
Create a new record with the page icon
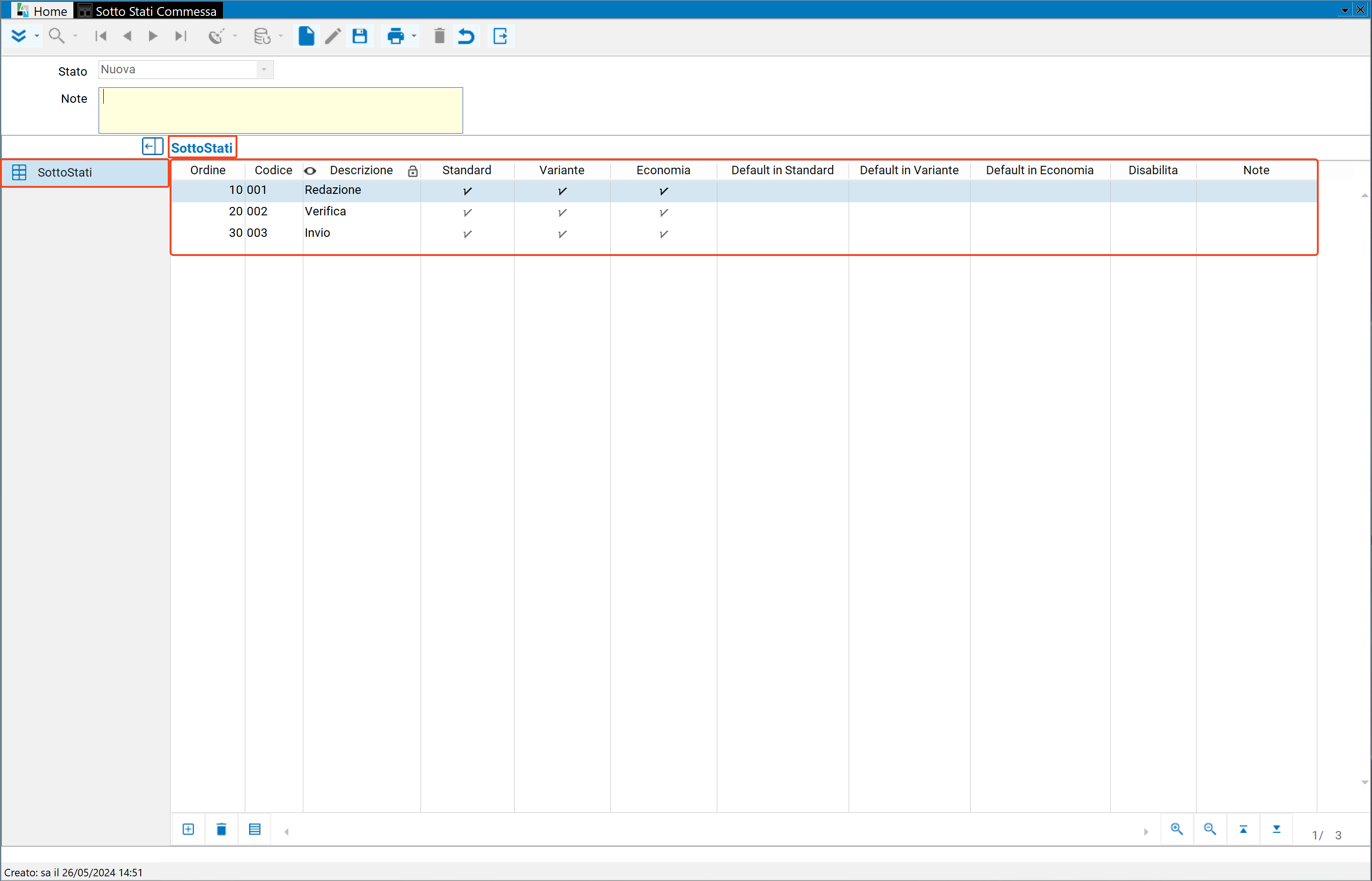pyautogui.click(x=306, y=36)
